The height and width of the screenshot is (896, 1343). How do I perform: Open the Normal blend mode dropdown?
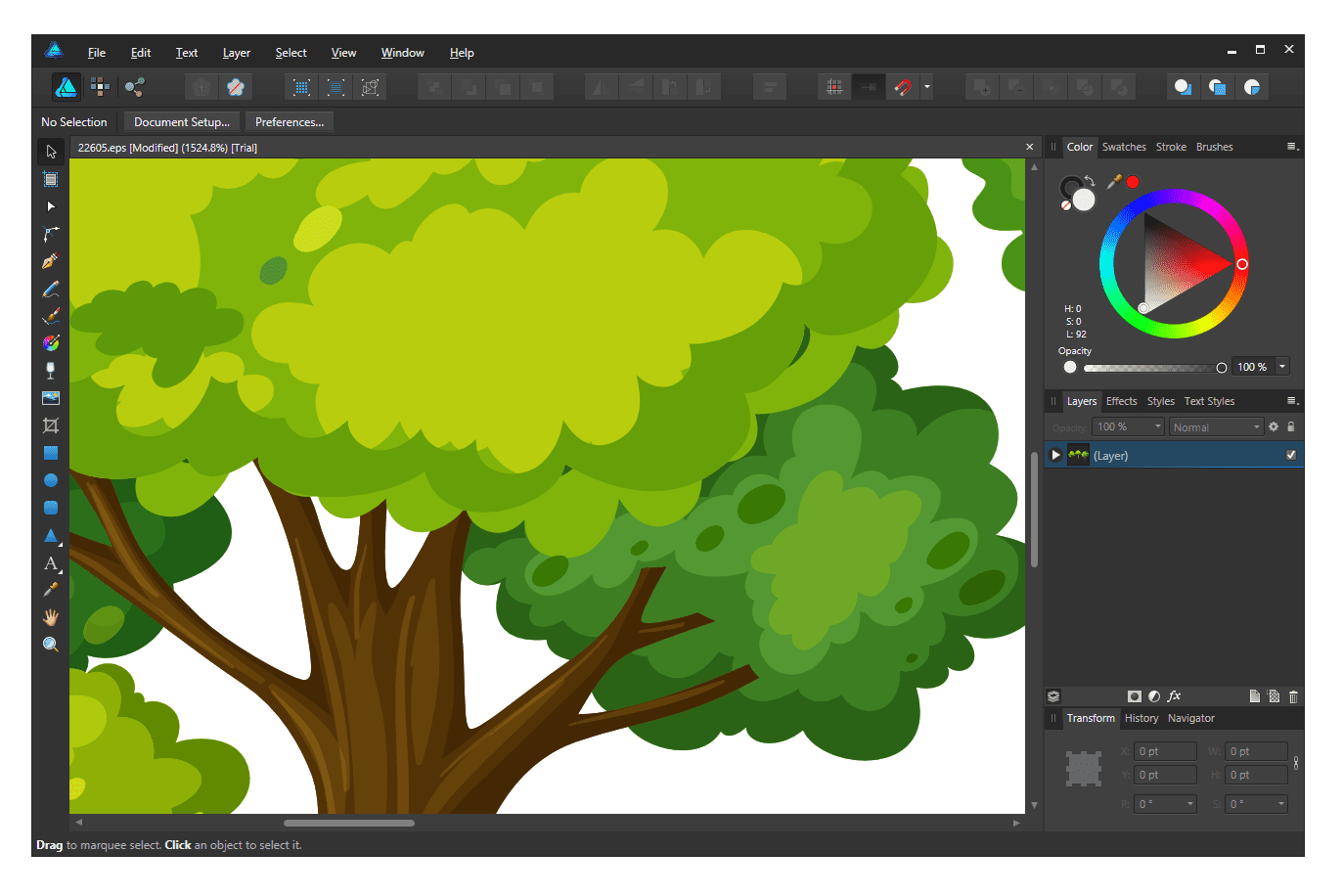1217,427
